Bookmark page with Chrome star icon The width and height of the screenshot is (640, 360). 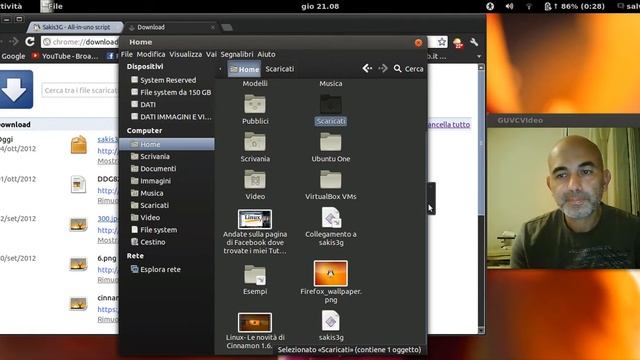click(x=442, y=42)
